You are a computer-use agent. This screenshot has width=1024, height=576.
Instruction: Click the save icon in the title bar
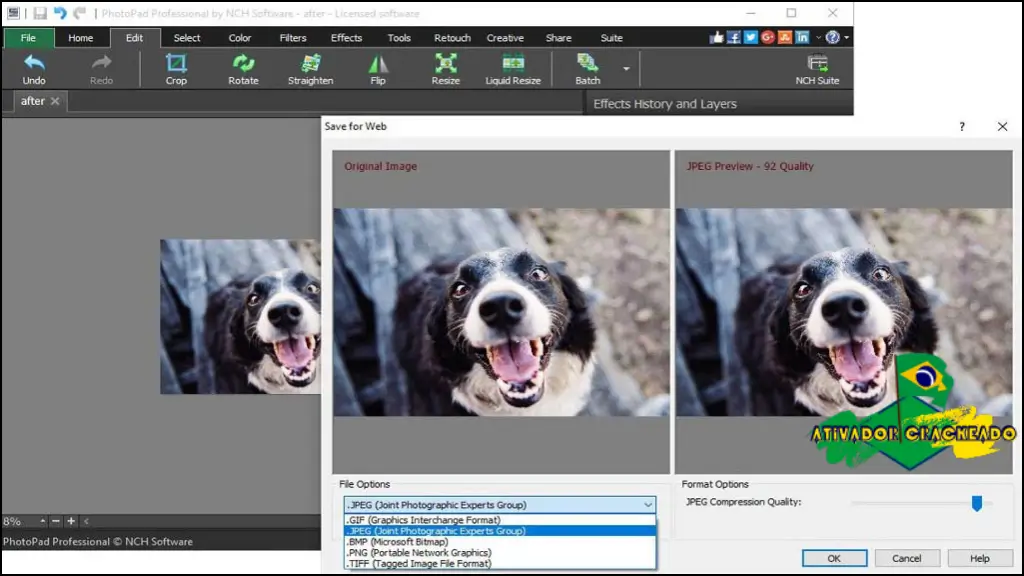click(40, 13)
